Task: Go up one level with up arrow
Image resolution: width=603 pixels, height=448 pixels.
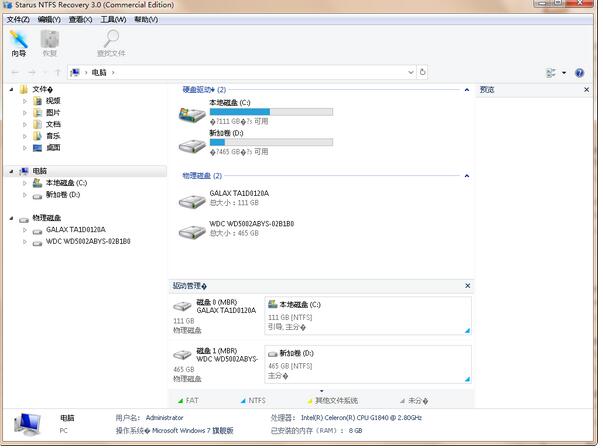Action: click(x=58, y=72)
